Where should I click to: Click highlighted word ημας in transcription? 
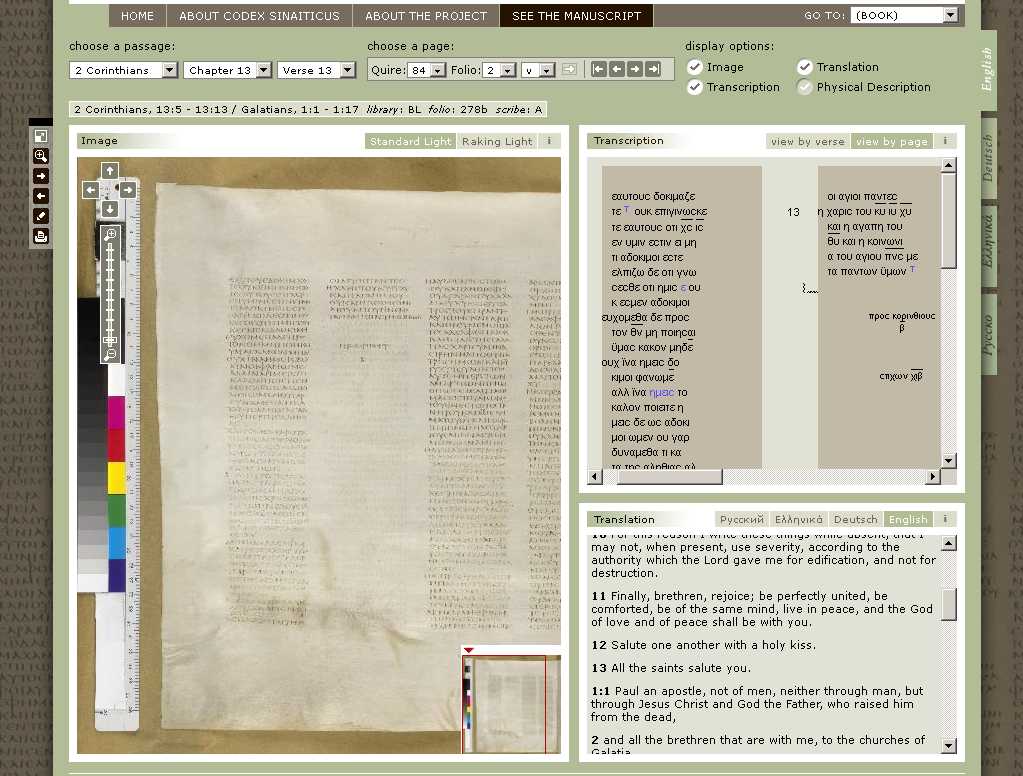[x=662, y=392]
